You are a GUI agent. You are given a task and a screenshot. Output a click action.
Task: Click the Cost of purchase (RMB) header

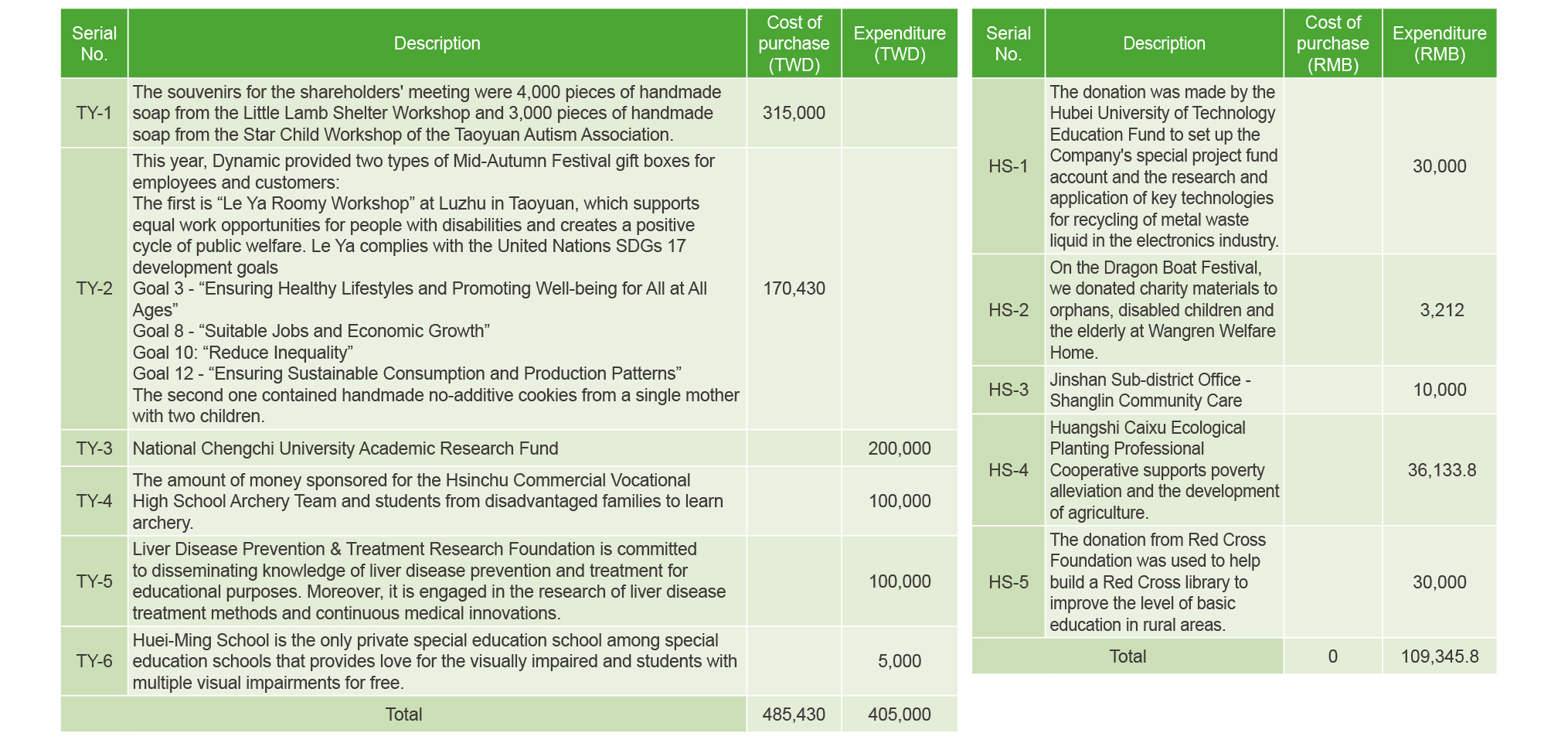(x=1333, y=43)
